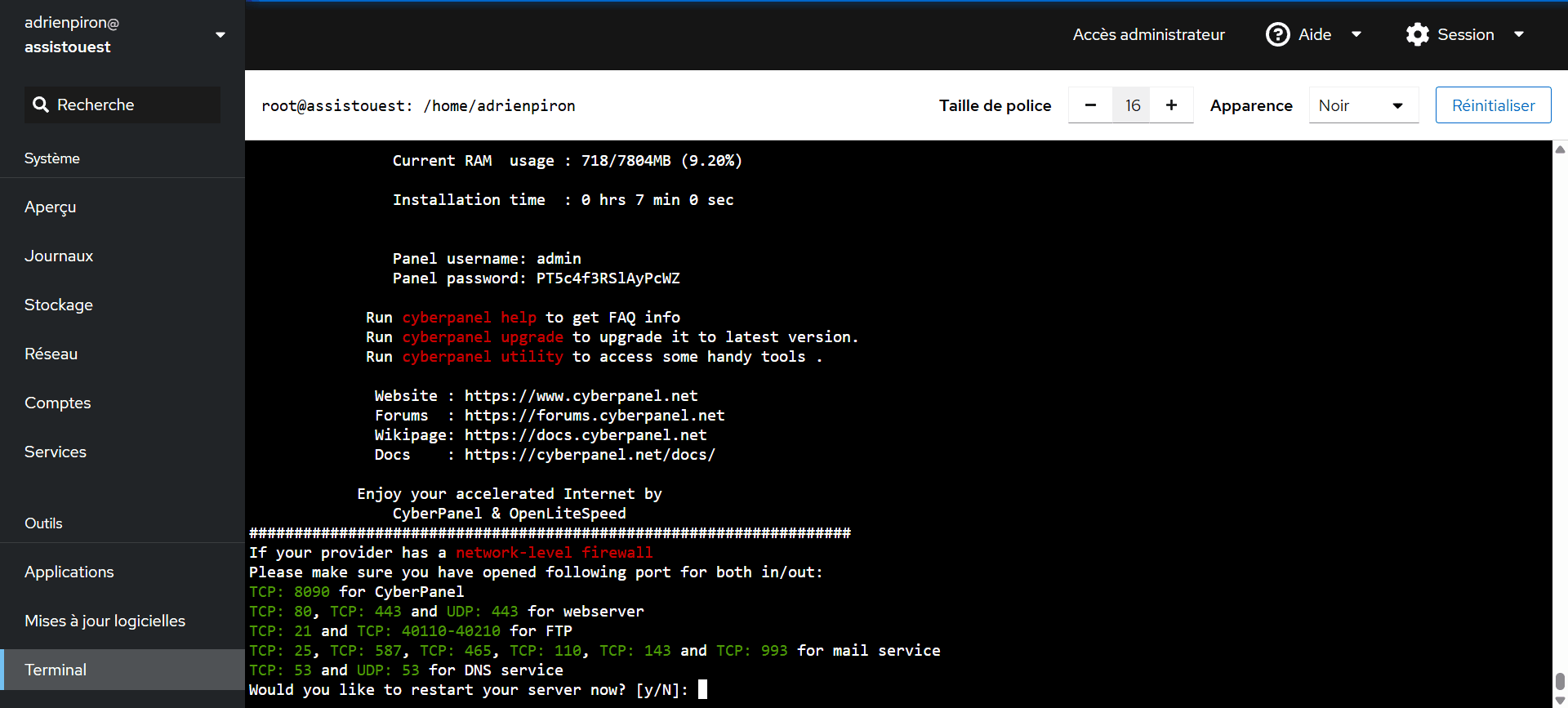Click Panel password value PT5c4f3RSlAyPcWZ

click(608, 278)
